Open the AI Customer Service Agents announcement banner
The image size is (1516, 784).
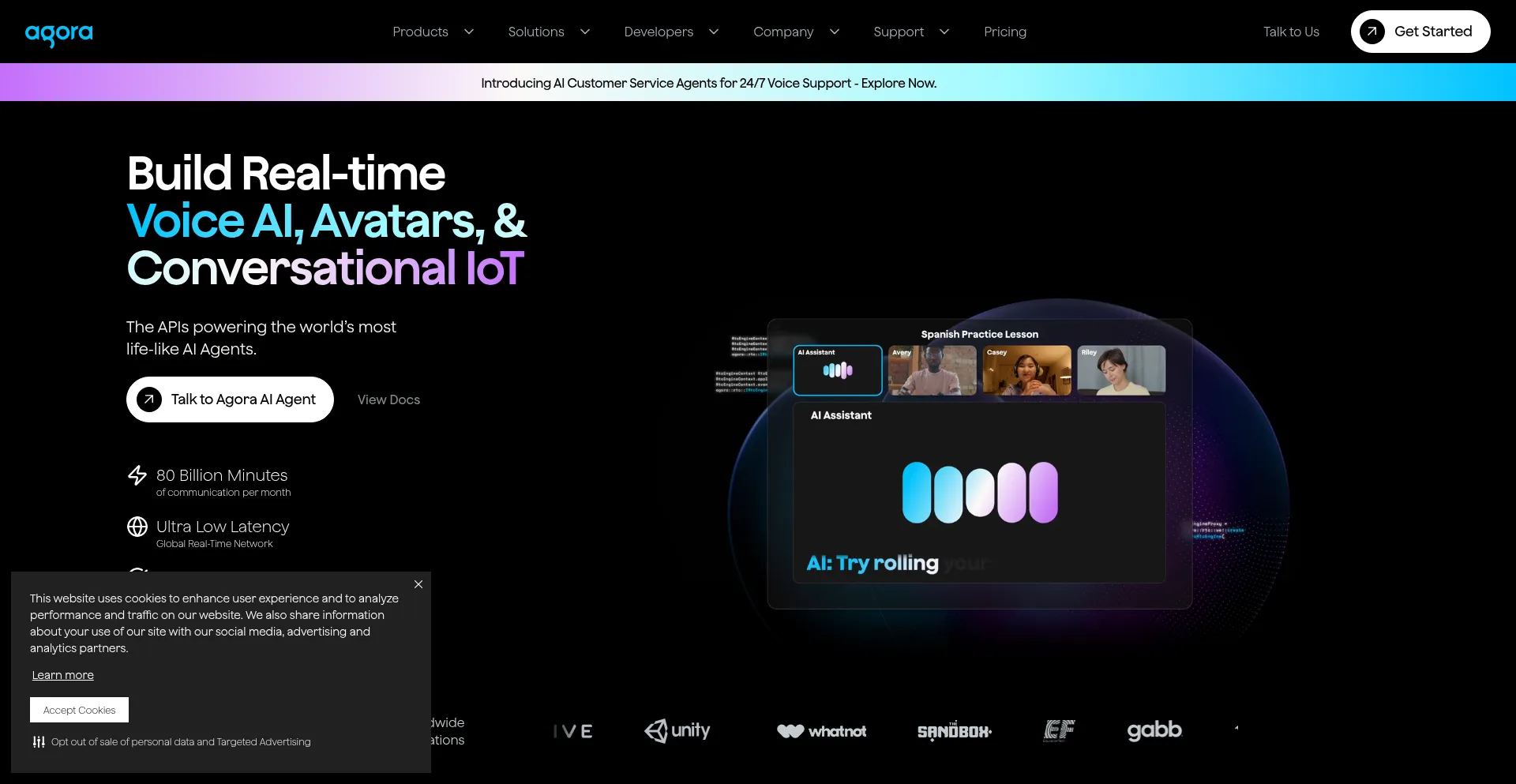click(709, 83)
